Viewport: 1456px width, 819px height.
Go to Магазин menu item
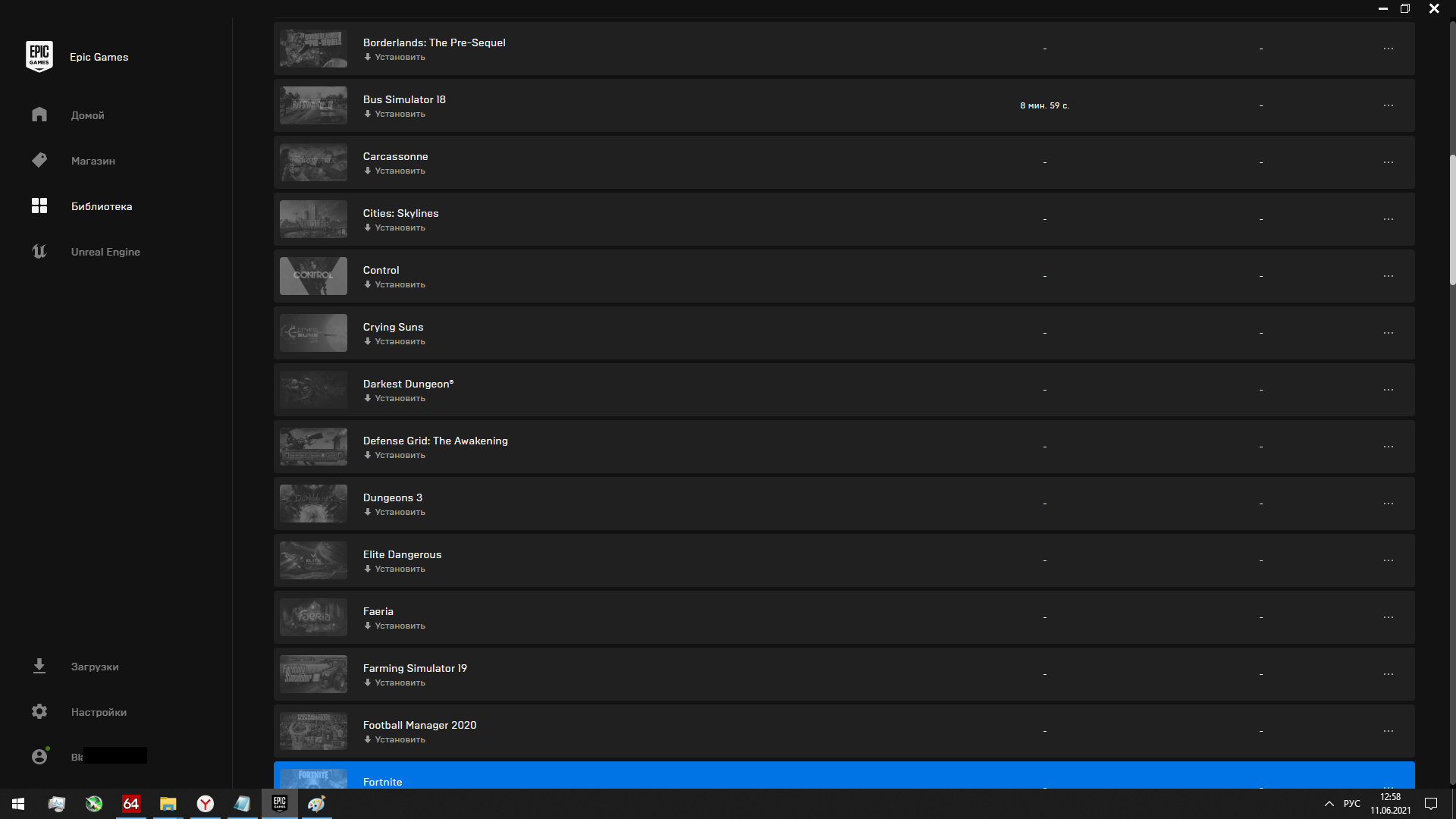point(93,161)
